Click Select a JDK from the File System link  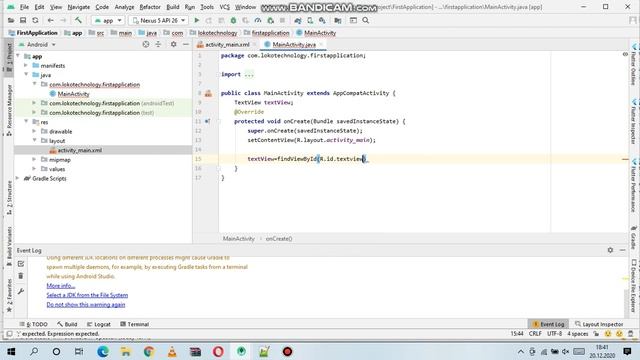click(x=87, y=295)
